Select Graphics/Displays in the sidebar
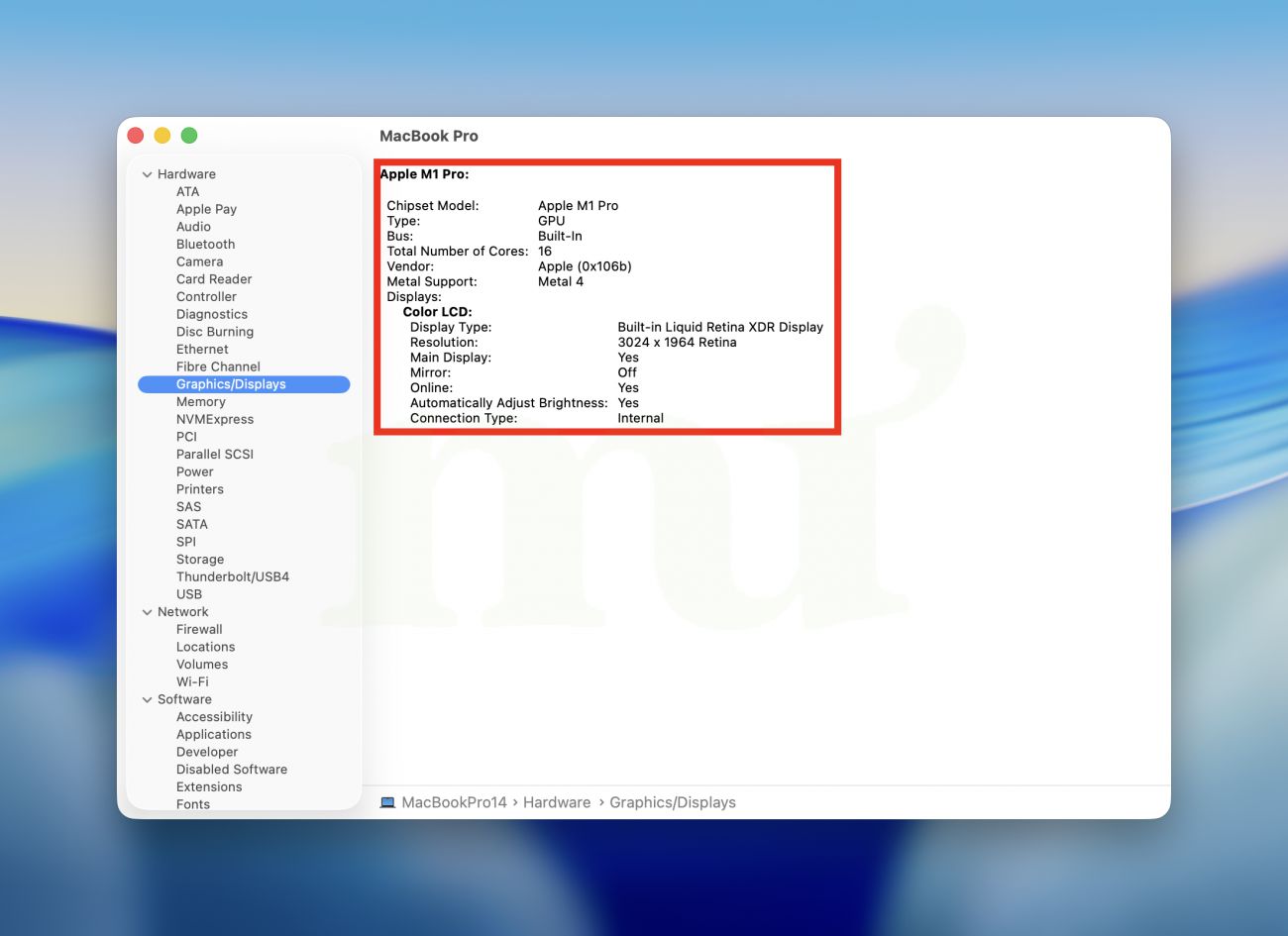The image size is (1288, 936). pos(231,384)
